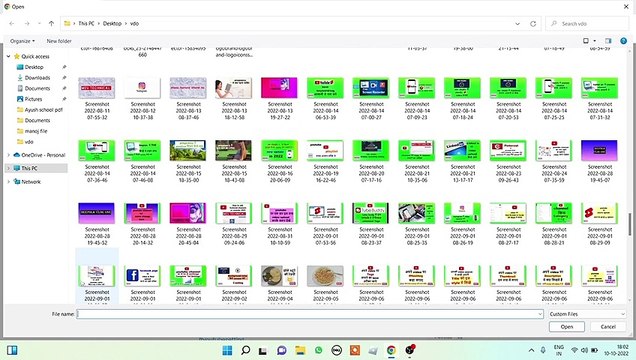Collapse the Quick access tree node
This screenshot has height=360, width=636.
(9, 56)
